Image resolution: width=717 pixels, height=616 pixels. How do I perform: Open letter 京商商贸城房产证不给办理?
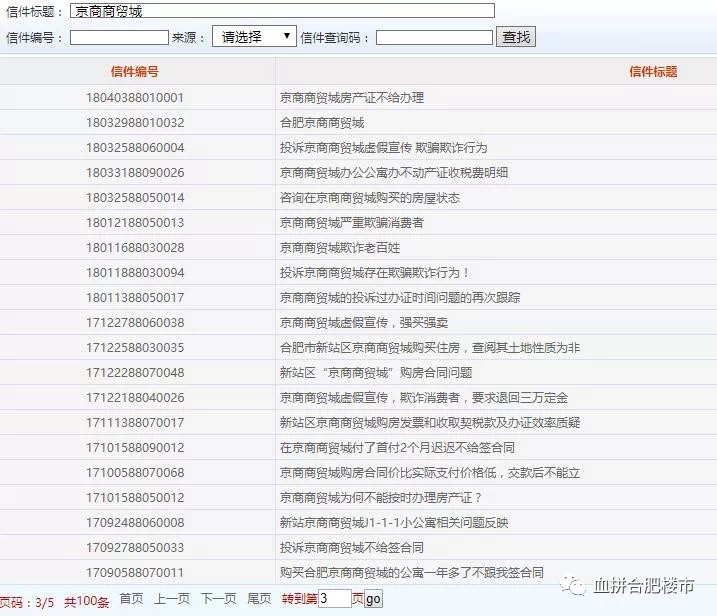point(352,97)
